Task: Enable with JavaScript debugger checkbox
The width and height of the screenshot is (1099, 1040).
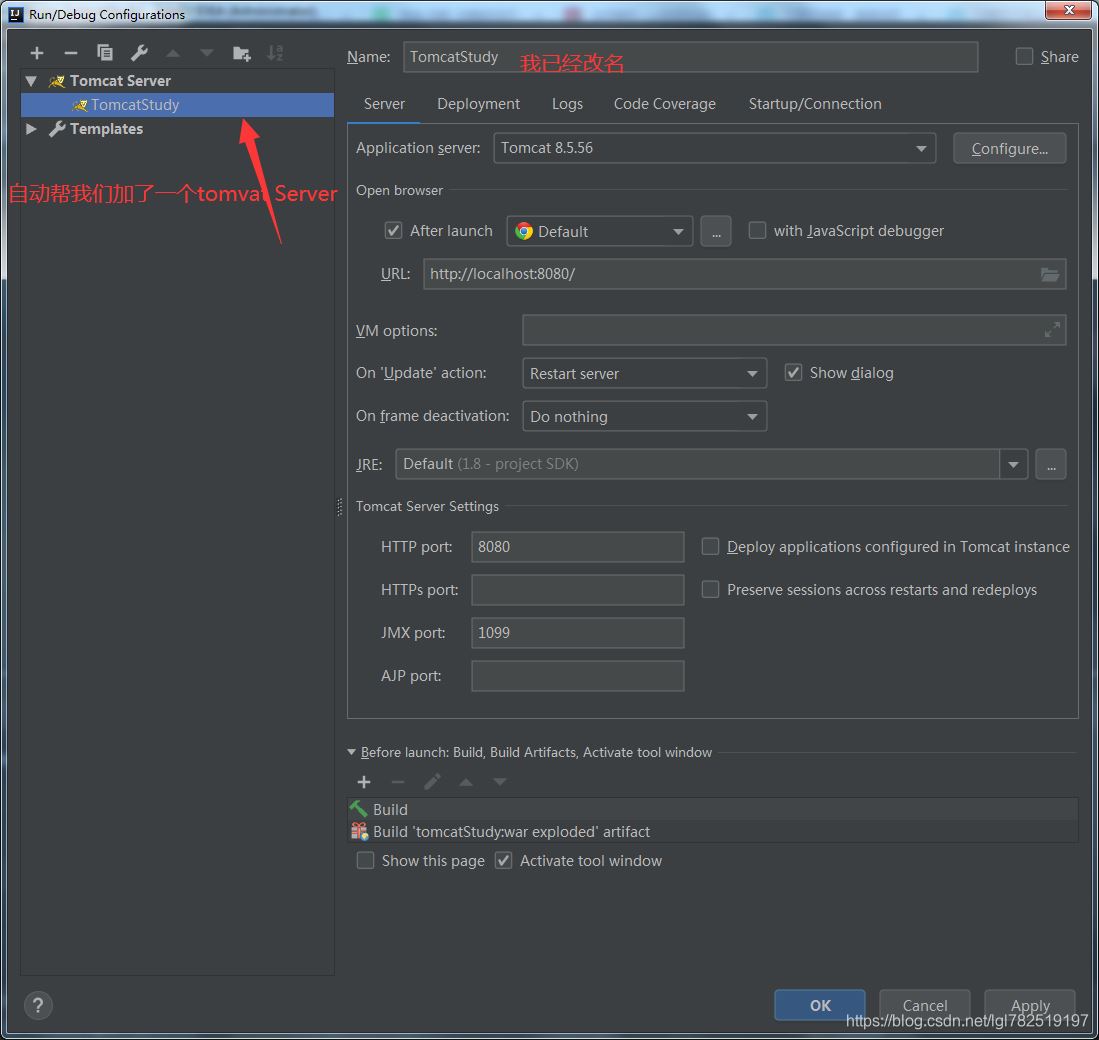Action: [x=758, y=231]
